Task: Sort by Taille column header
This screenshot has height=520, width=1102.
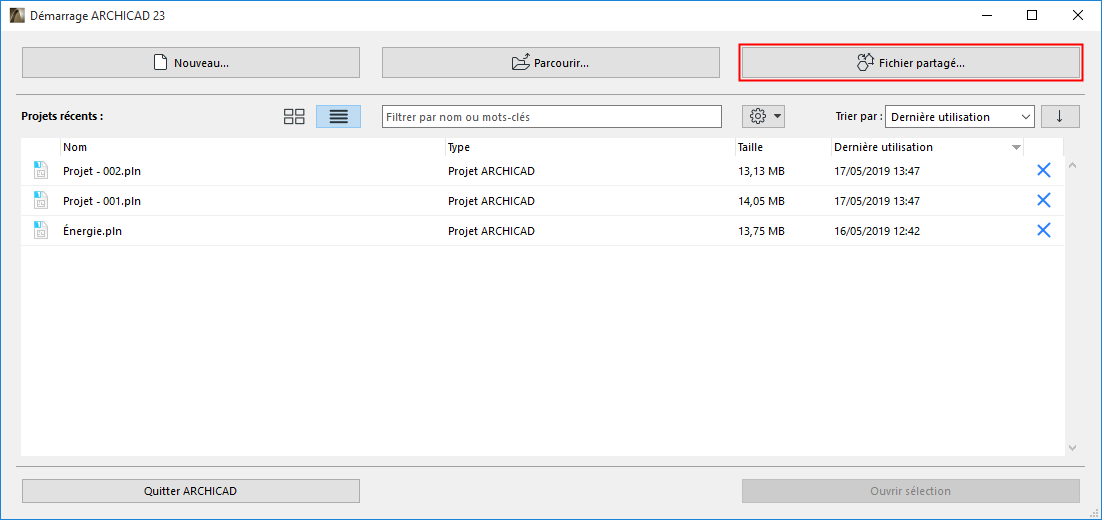Action: point(783,148)
